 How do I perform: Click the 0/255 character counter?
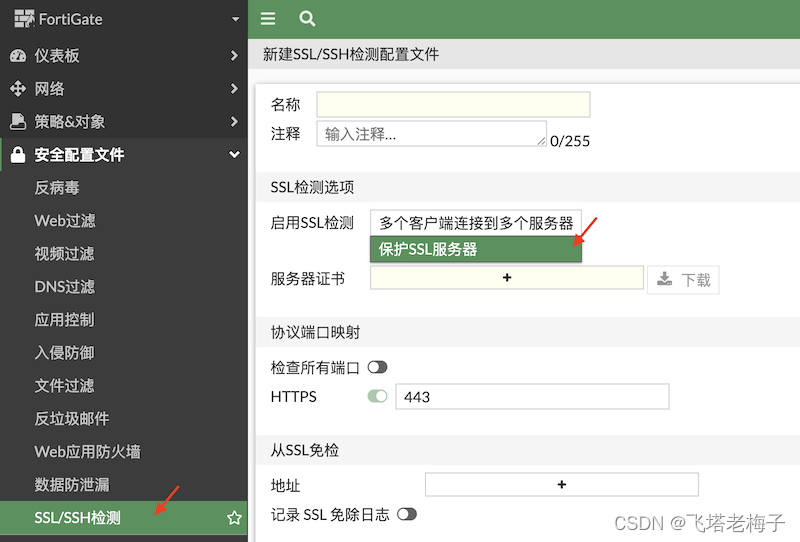(570, 141)
